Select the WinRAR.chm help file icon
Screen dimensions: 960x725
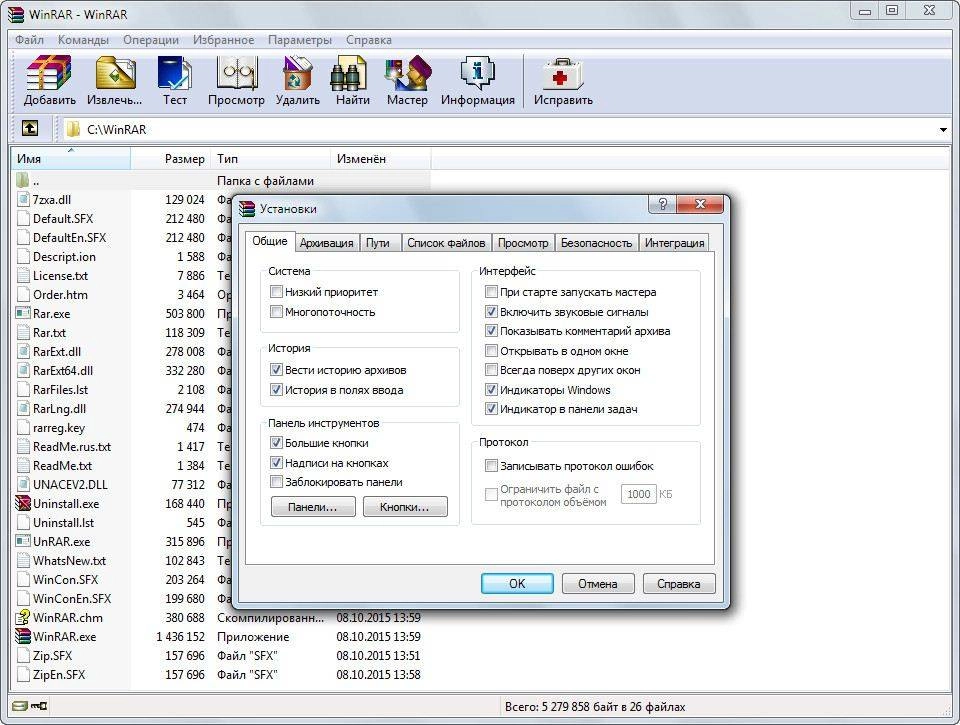pos(23,617)
